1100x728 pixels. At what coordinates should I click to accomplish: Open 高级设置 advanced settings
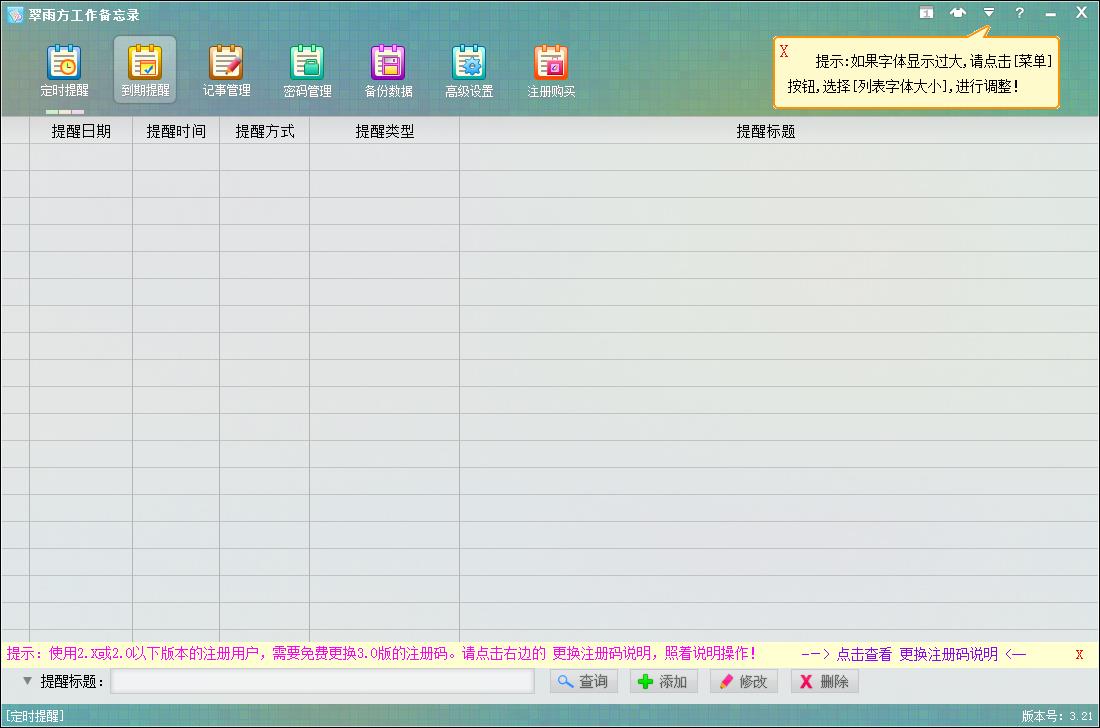(469, 68)
